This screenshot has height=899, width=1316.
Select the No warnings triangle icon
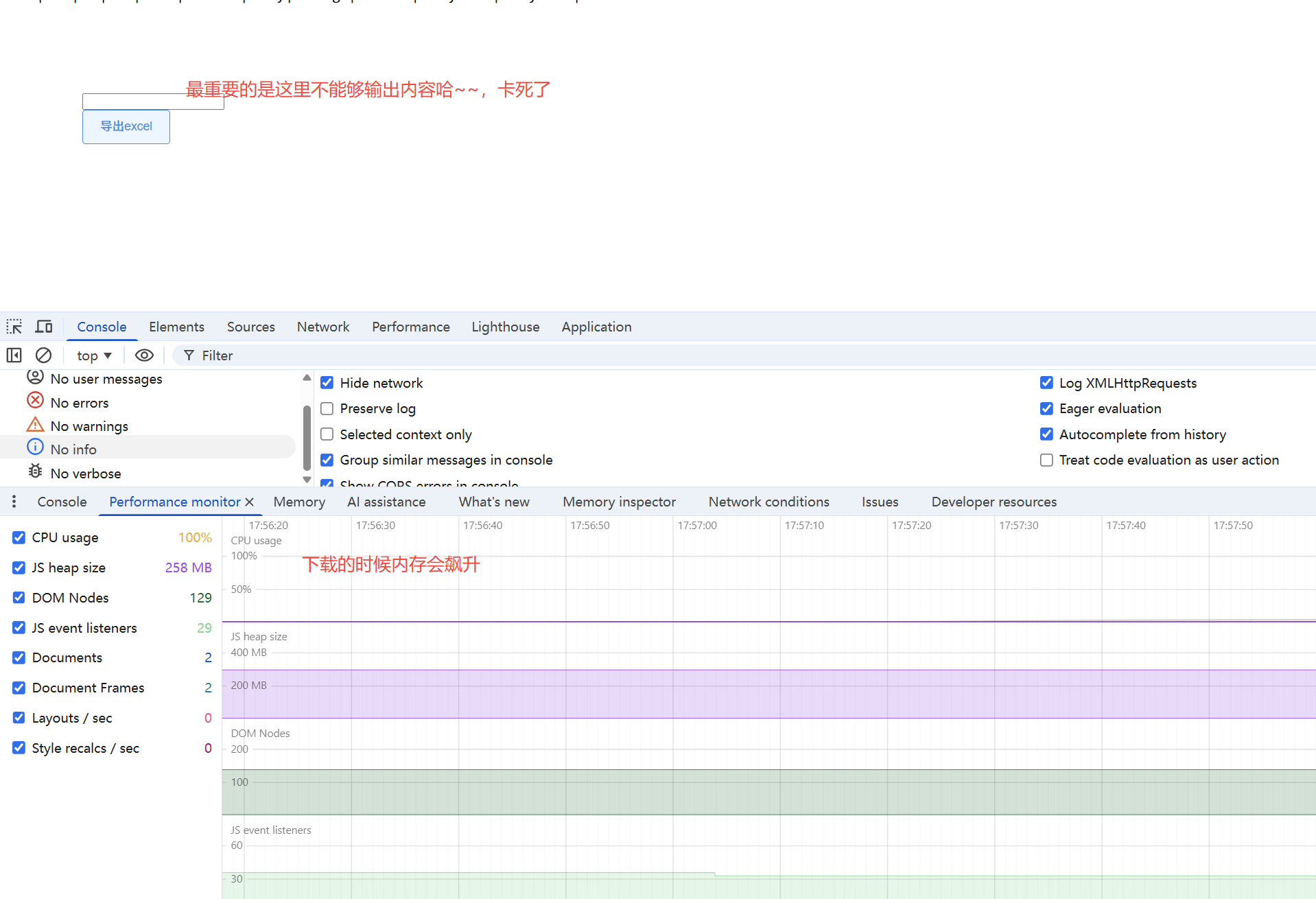tap(35, 425)
